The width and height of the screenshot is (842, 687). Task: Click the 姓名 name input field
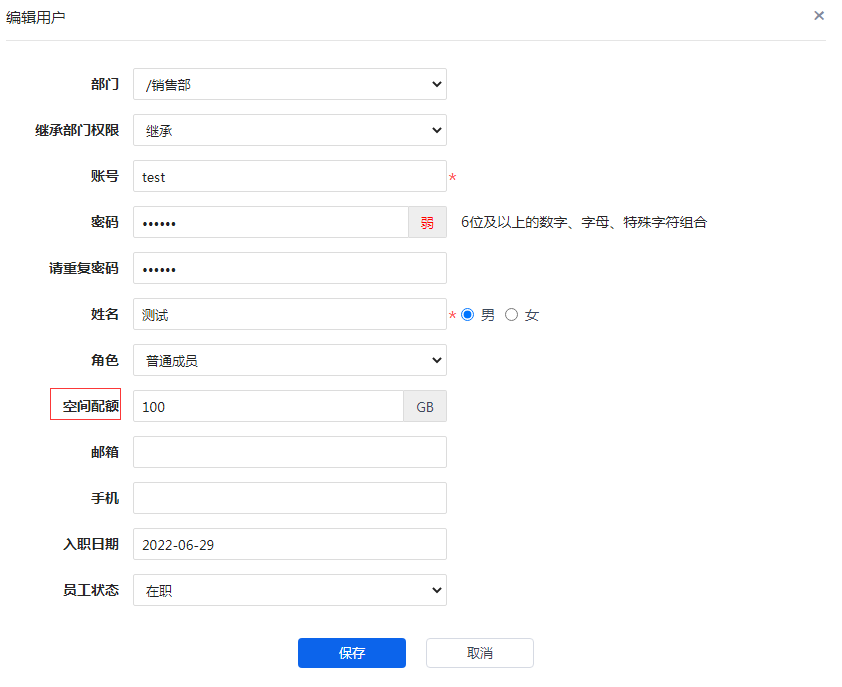click(x=289, y=315)
